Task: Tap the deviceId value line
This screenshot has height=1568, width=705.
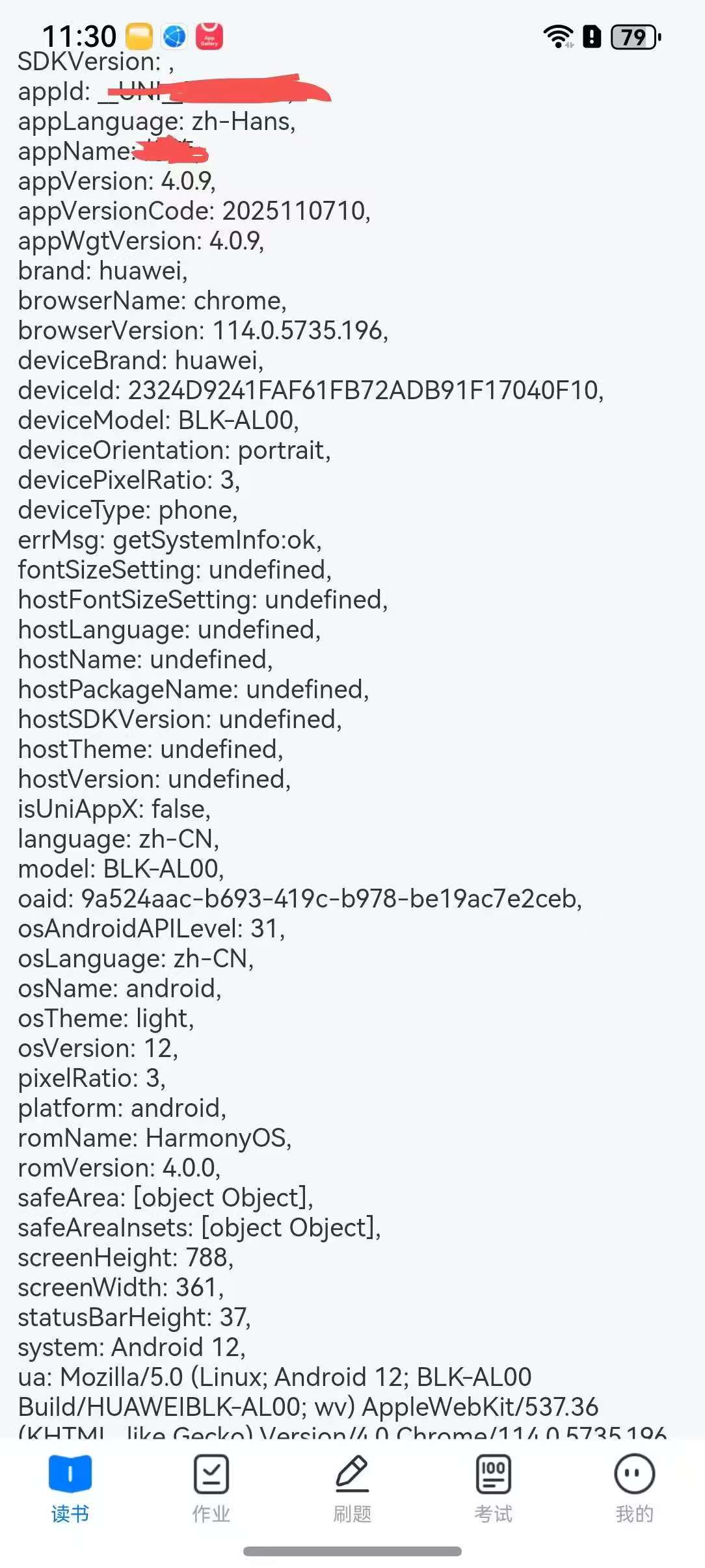Action: point(310,391)
